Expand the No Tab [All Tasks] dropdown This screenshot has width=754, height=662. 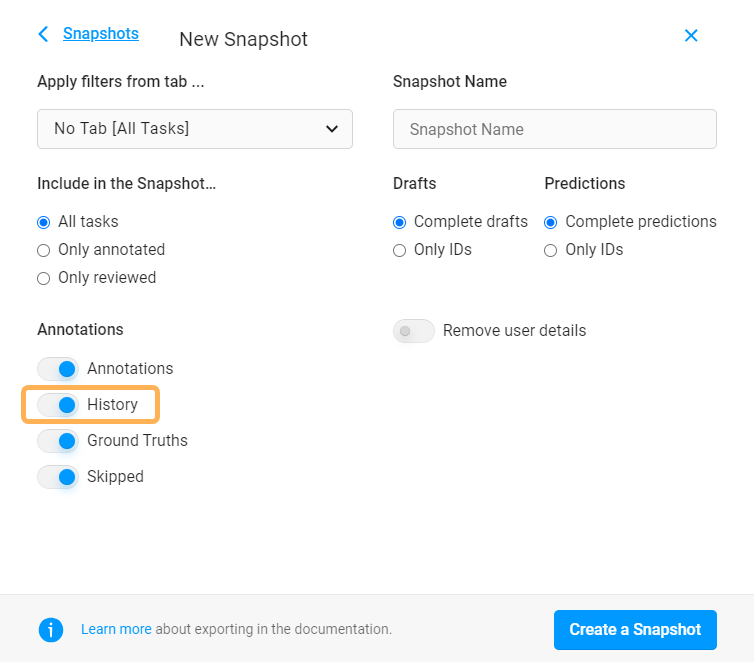click(195, 129)
